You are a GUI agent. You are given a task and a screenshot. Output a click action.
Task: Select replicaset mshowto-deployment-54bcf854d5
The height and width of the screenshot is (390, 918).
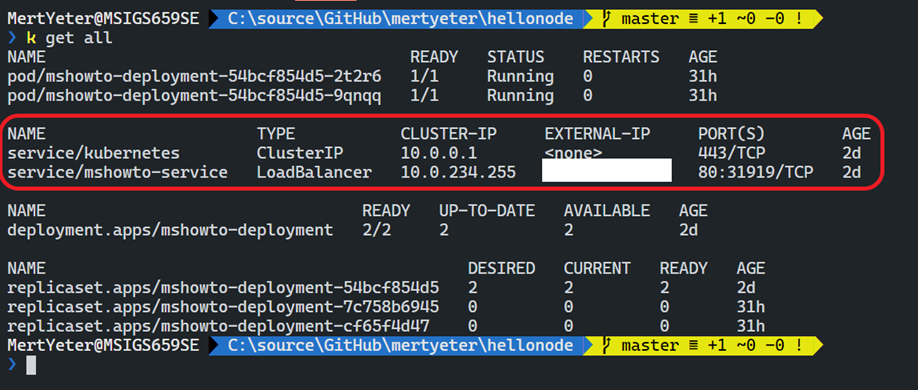click(223, 288)
